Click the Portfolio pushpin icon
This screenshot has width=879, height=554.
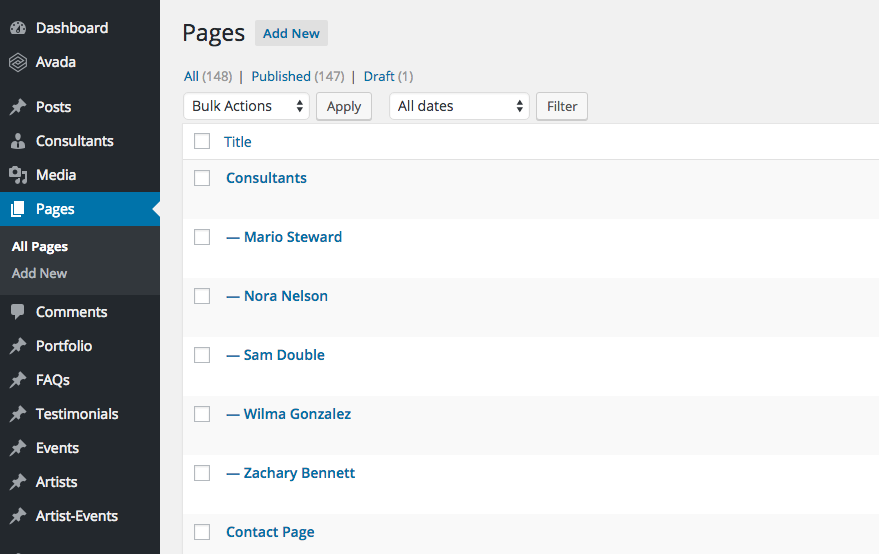18,346
